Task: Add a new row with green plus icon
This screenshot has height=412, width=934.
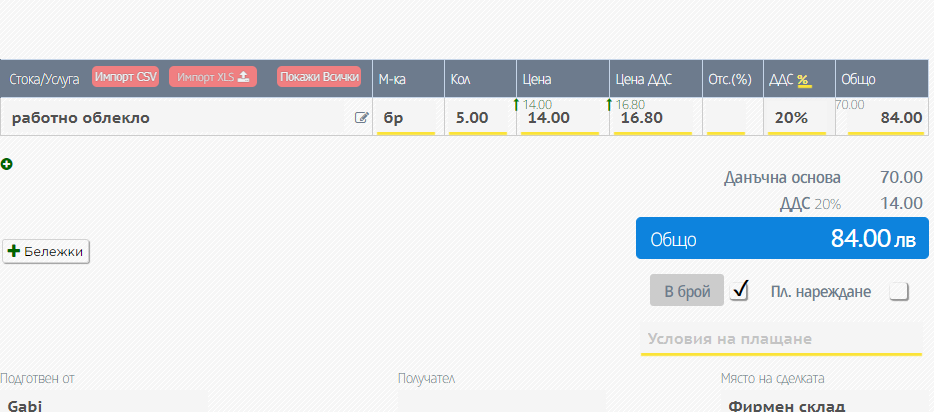Action: [x=7, y=164]
